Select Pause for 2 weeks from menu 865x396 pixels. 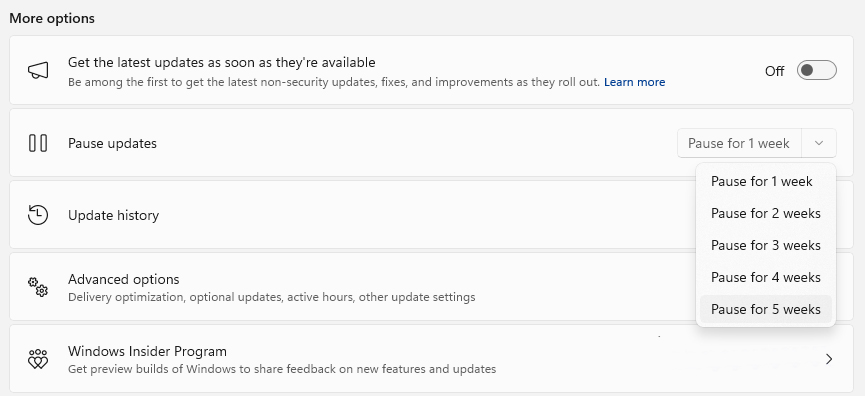766,213
